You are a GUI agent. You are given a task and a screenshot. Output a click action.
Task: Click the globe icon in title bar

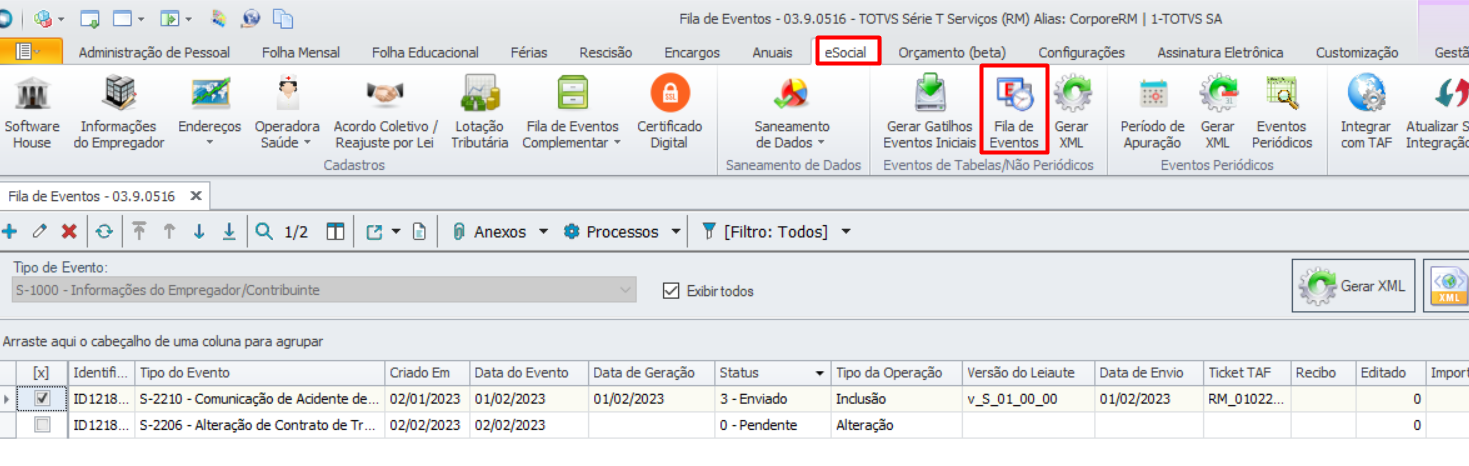coord(251,18)
